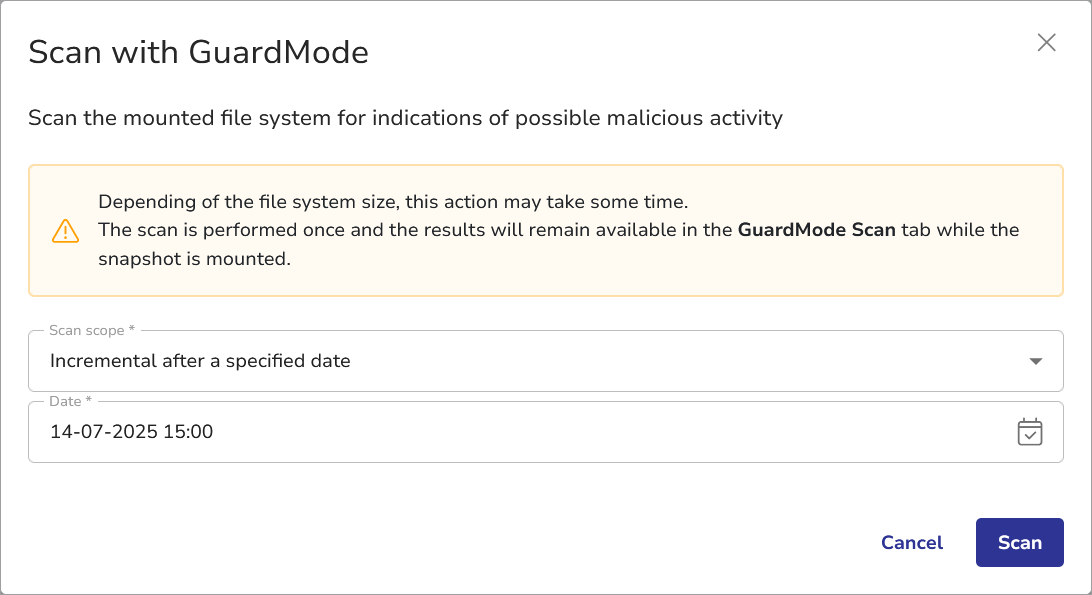Click the 14-07-2025 15:00 date value
This screenshot has width=1092, height=595.
[x=131, y=432]
